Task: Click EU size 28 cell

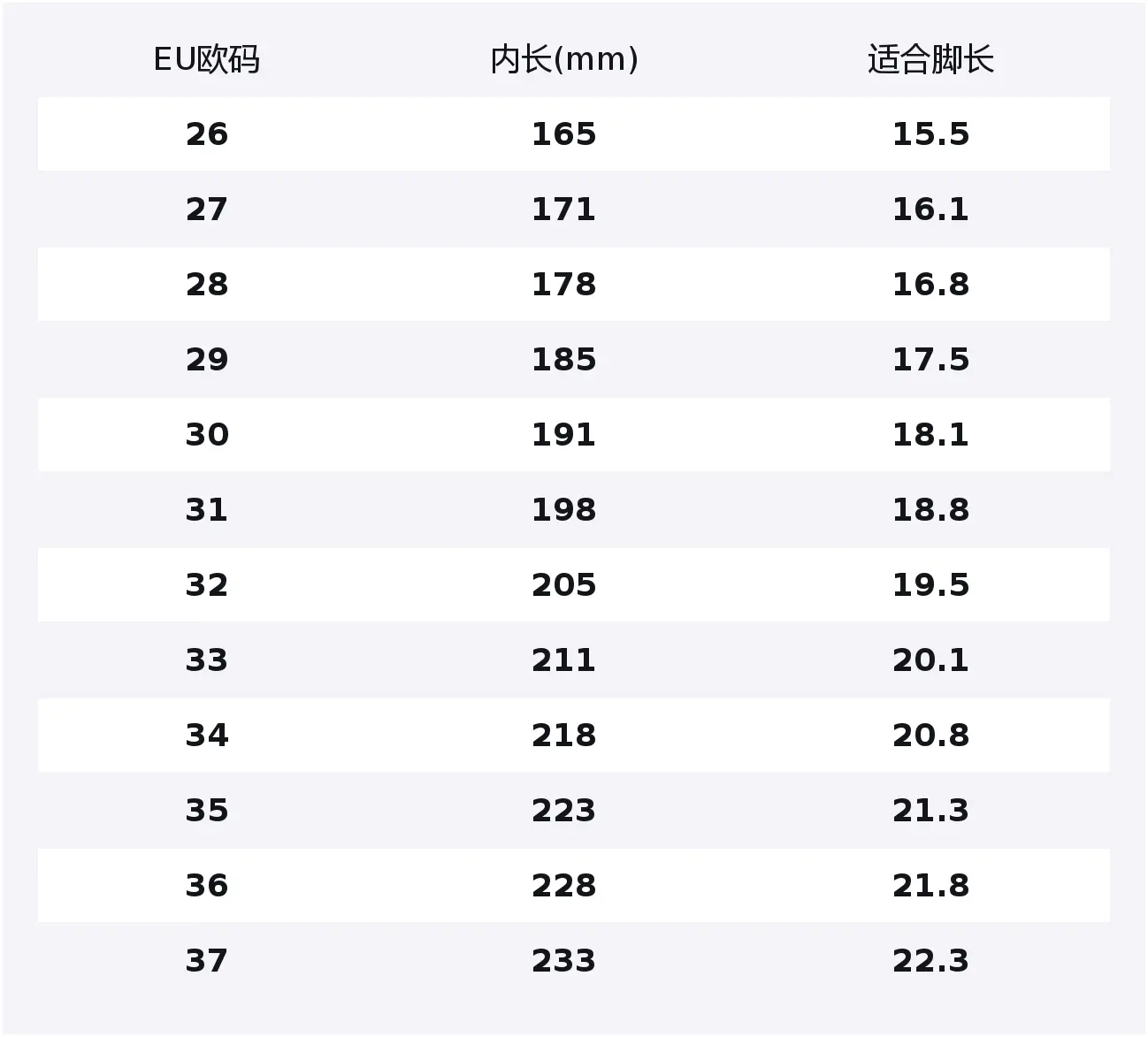Action: click(207, 285)
